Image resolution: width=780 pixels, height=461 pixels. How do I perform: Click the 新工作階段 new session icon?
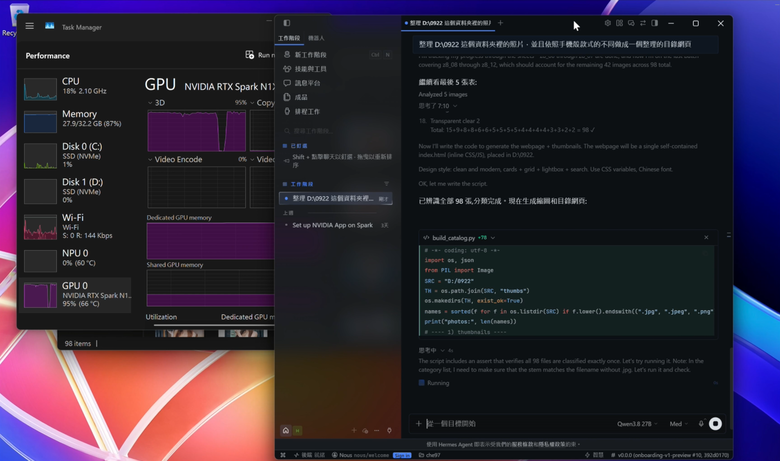(287, 54)
